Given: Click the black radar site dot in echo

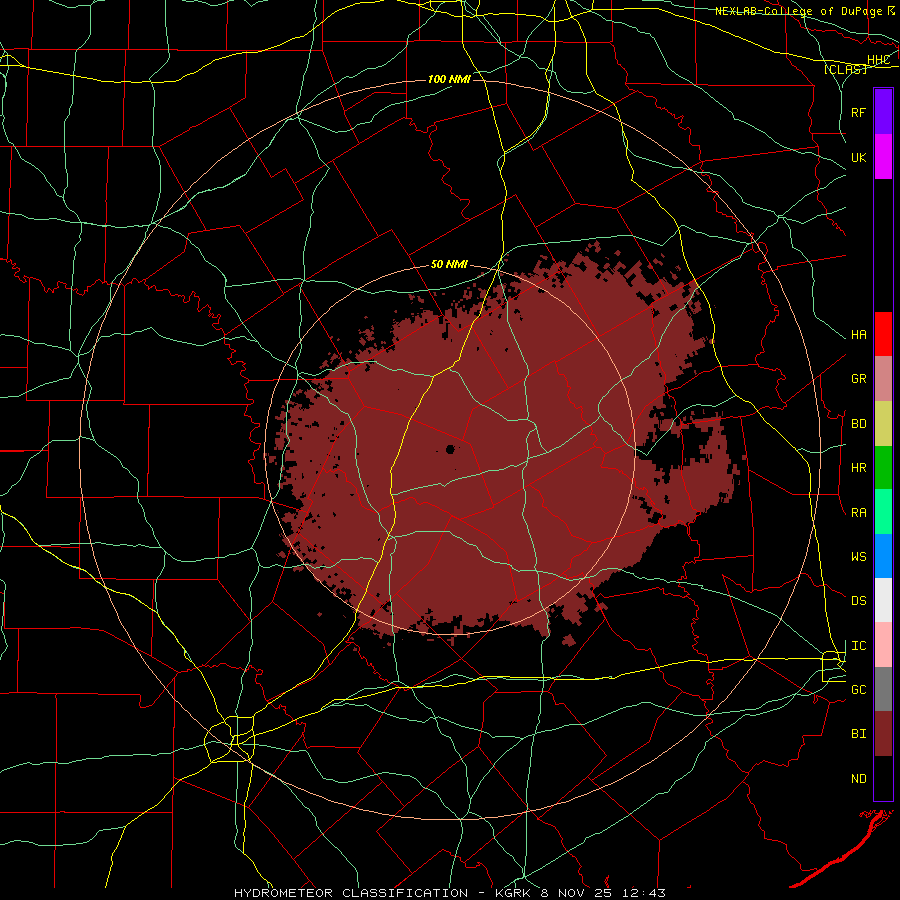Looking at the screenshot, I should [451, 449].
